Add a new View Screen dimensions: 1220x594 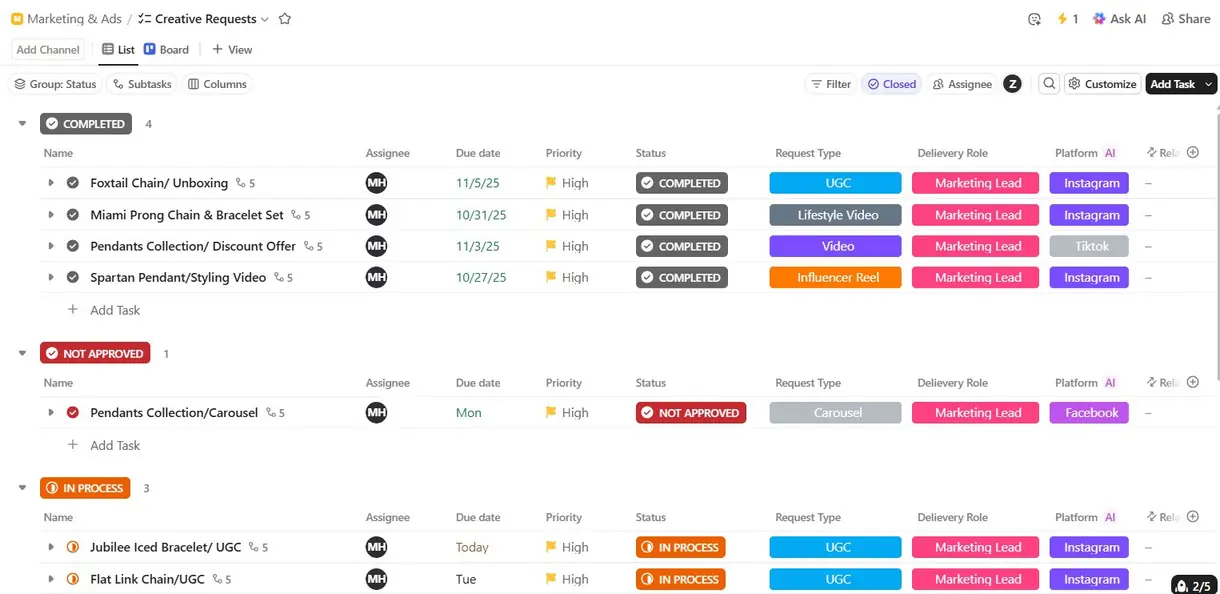232,49
